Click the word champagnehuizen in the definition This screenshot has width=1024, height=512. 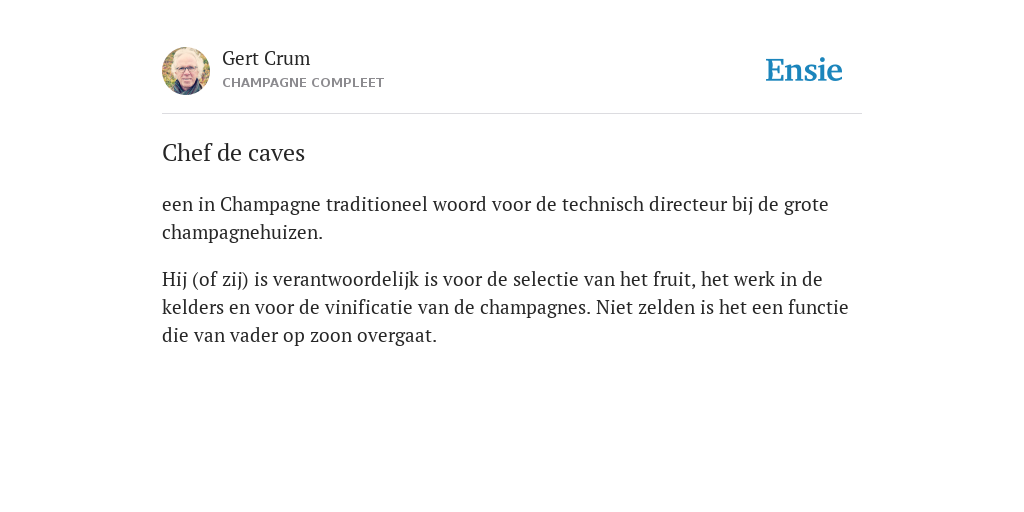coord(240,233)
